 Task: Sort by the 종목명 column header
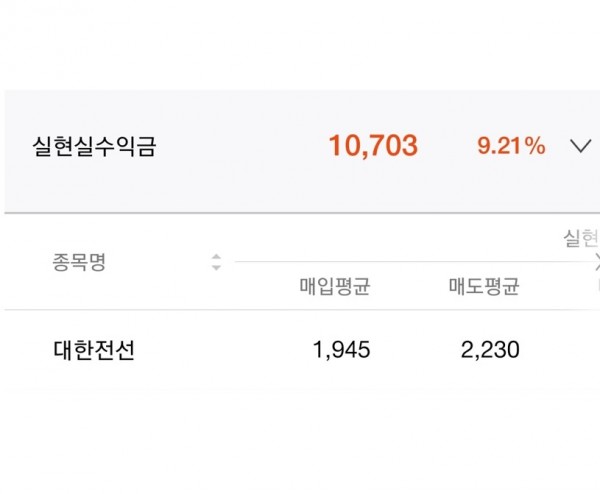79,263
